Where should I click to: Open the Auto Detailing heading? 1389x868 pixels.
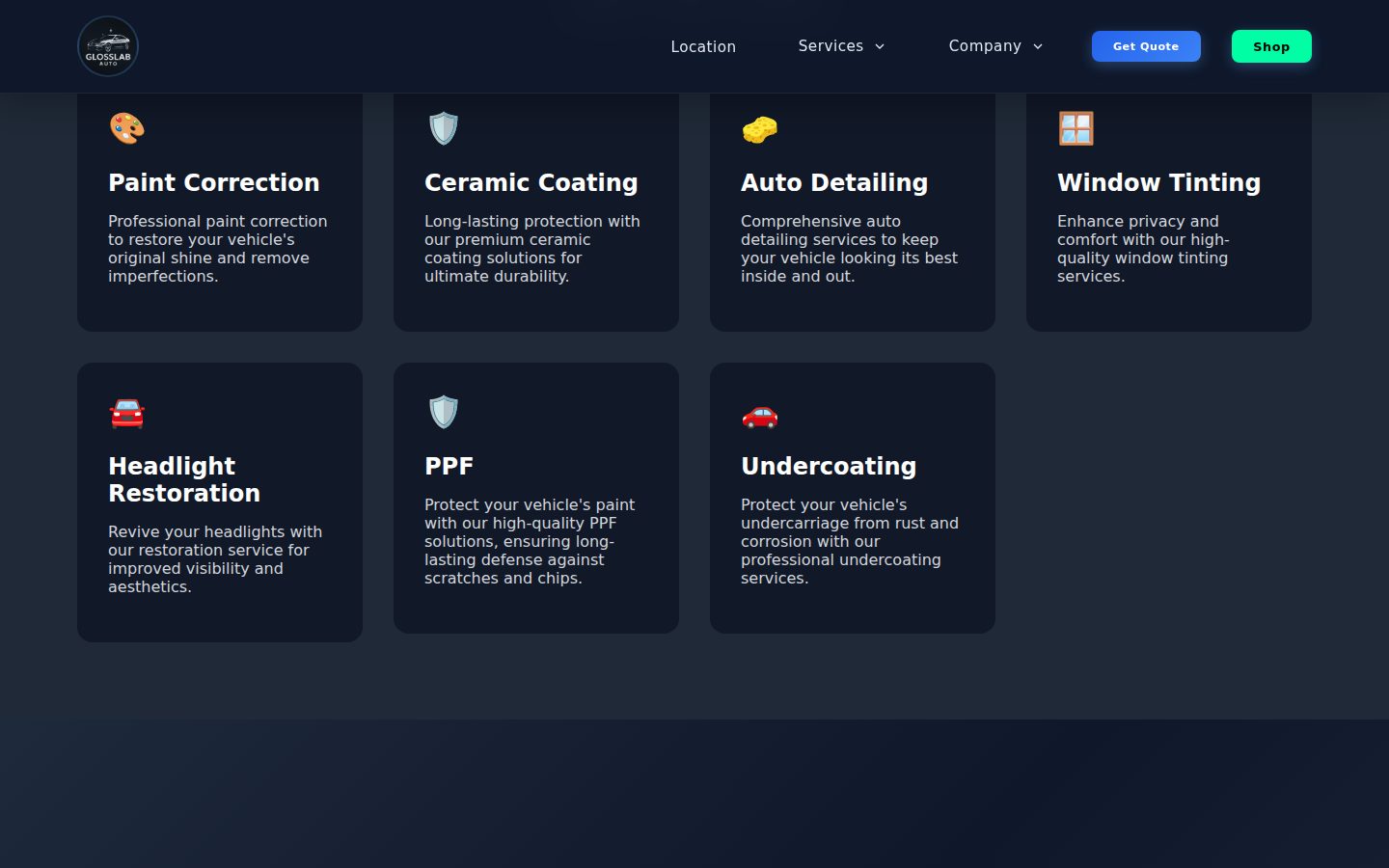point(834,182)
